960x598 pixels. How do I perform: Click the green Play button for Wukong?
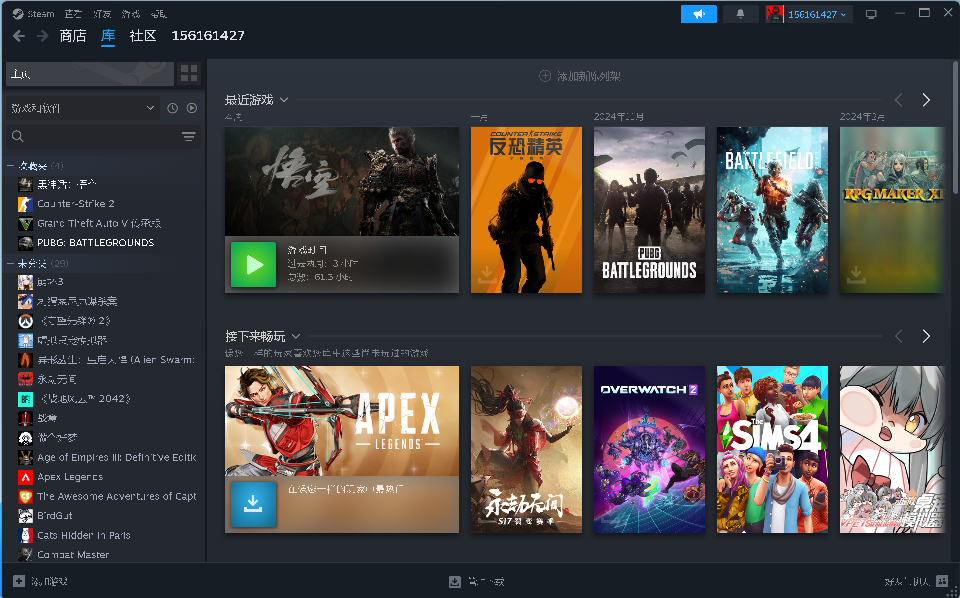[x=253, y=265]
